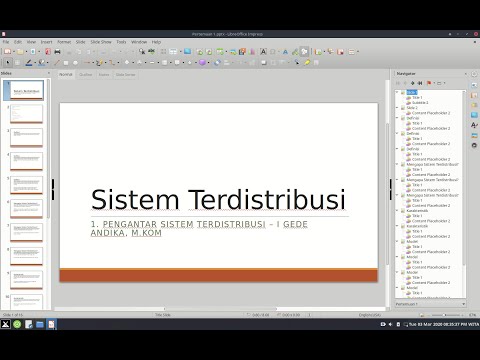Screen dimensions: 480x360
Task: Collapse the Slide 2 tree node
Action: coord(397,108)
